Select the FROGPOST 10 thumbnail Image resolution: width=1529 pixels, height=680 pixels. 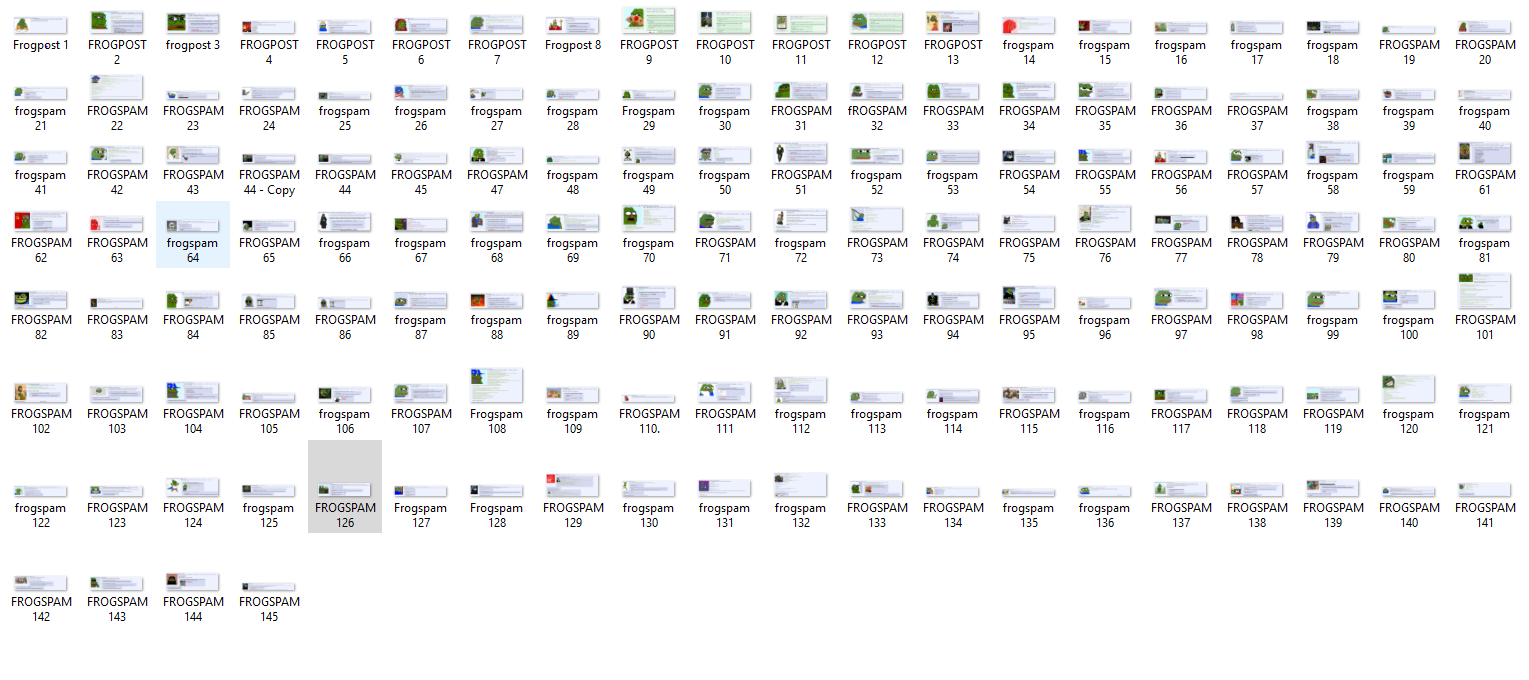[725, 22]
